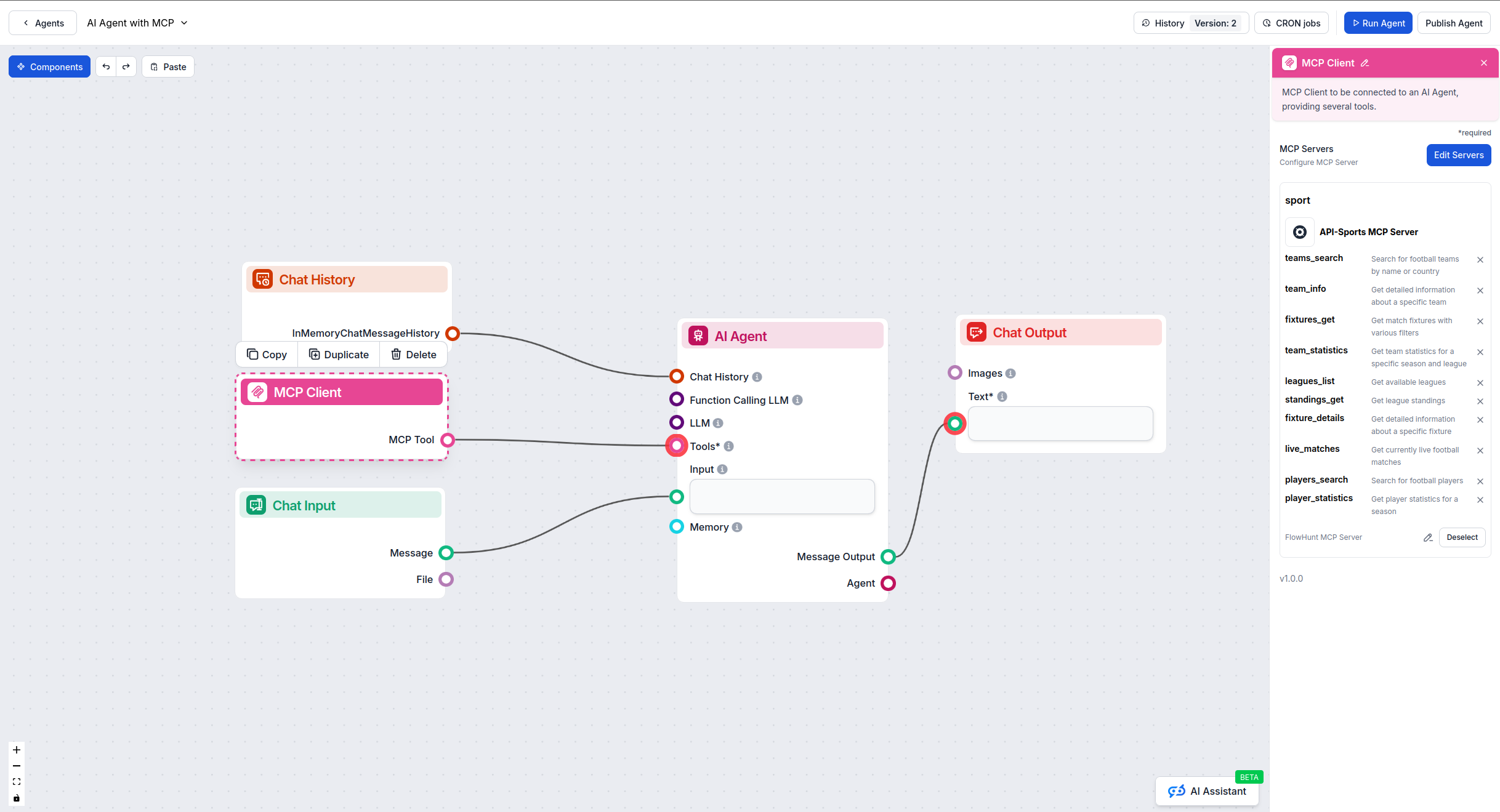Viewport: 1500px width, 812px height.
Task: Click Edit Servers for MCP
Action: click(x=1458, y=155)
